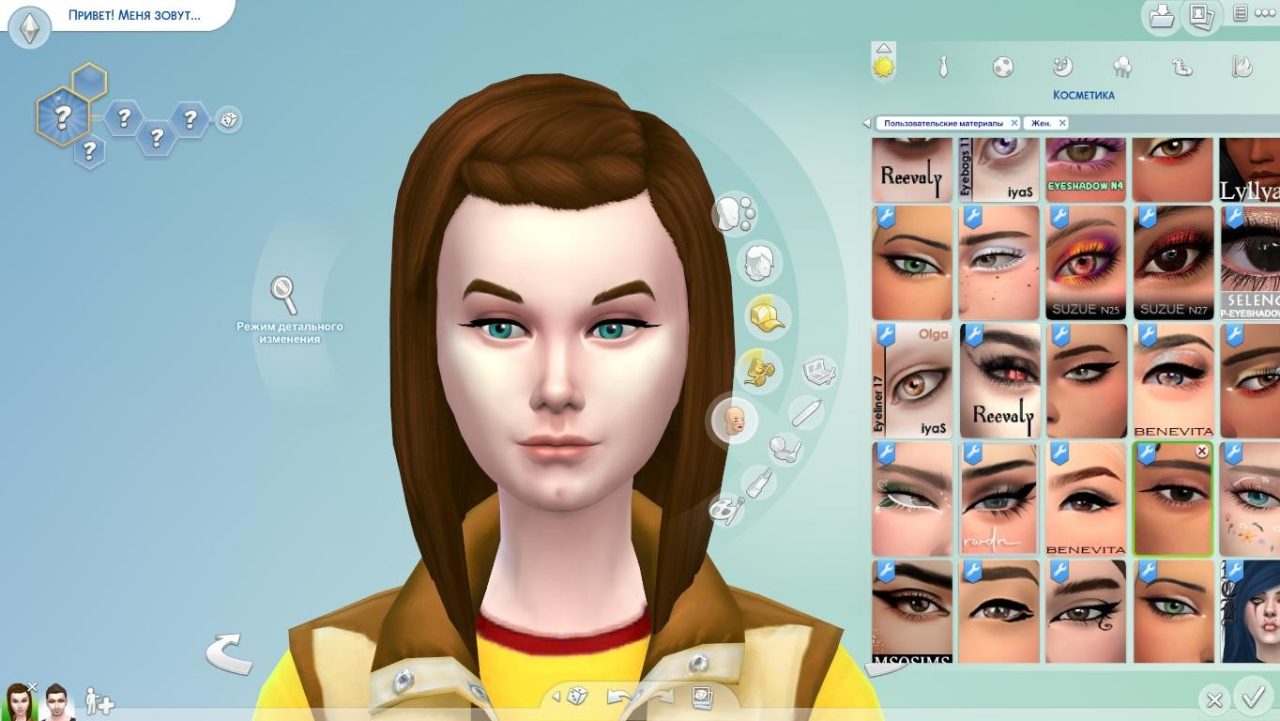Viewport: 1280px width, 721px height.
Task: Randomize Sim with bottom dice icon
Action: (x=577, y=695)
